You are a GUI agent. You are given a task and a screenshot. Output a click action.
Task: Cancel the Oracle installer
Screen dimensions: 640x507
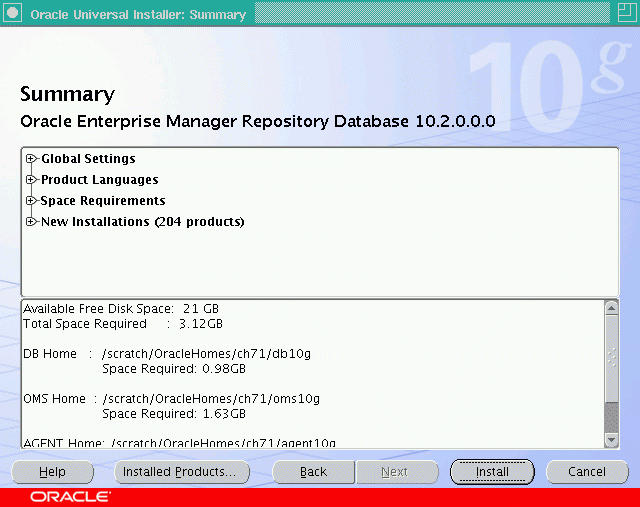click(587, 472)
